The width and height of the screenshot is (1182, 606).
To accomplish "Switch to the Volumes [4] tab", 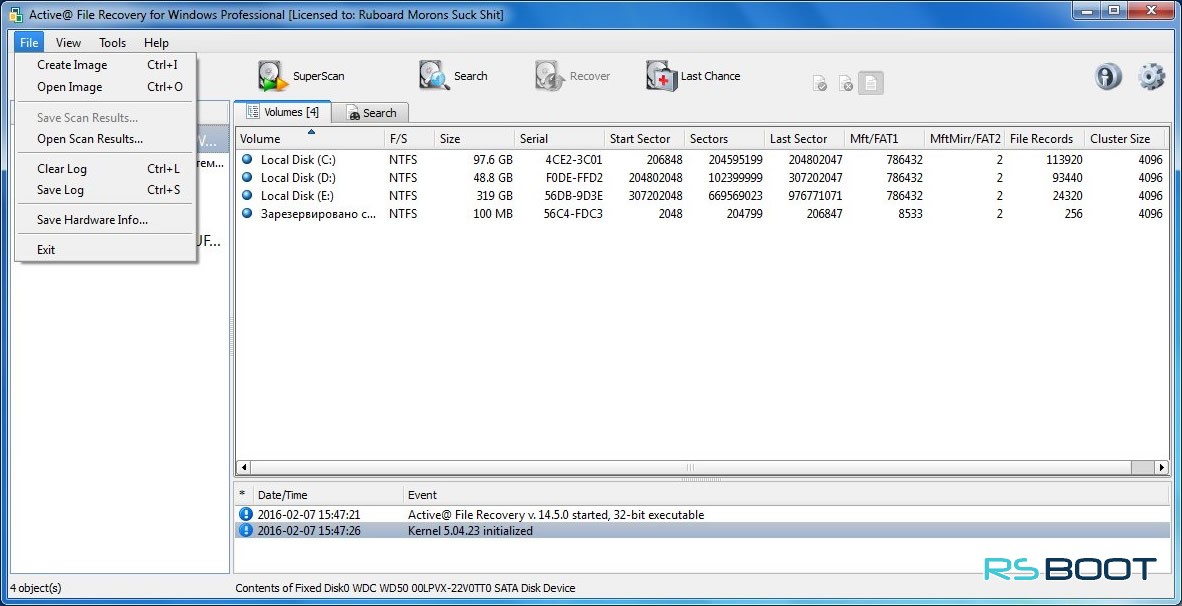I will coord(282,112).
